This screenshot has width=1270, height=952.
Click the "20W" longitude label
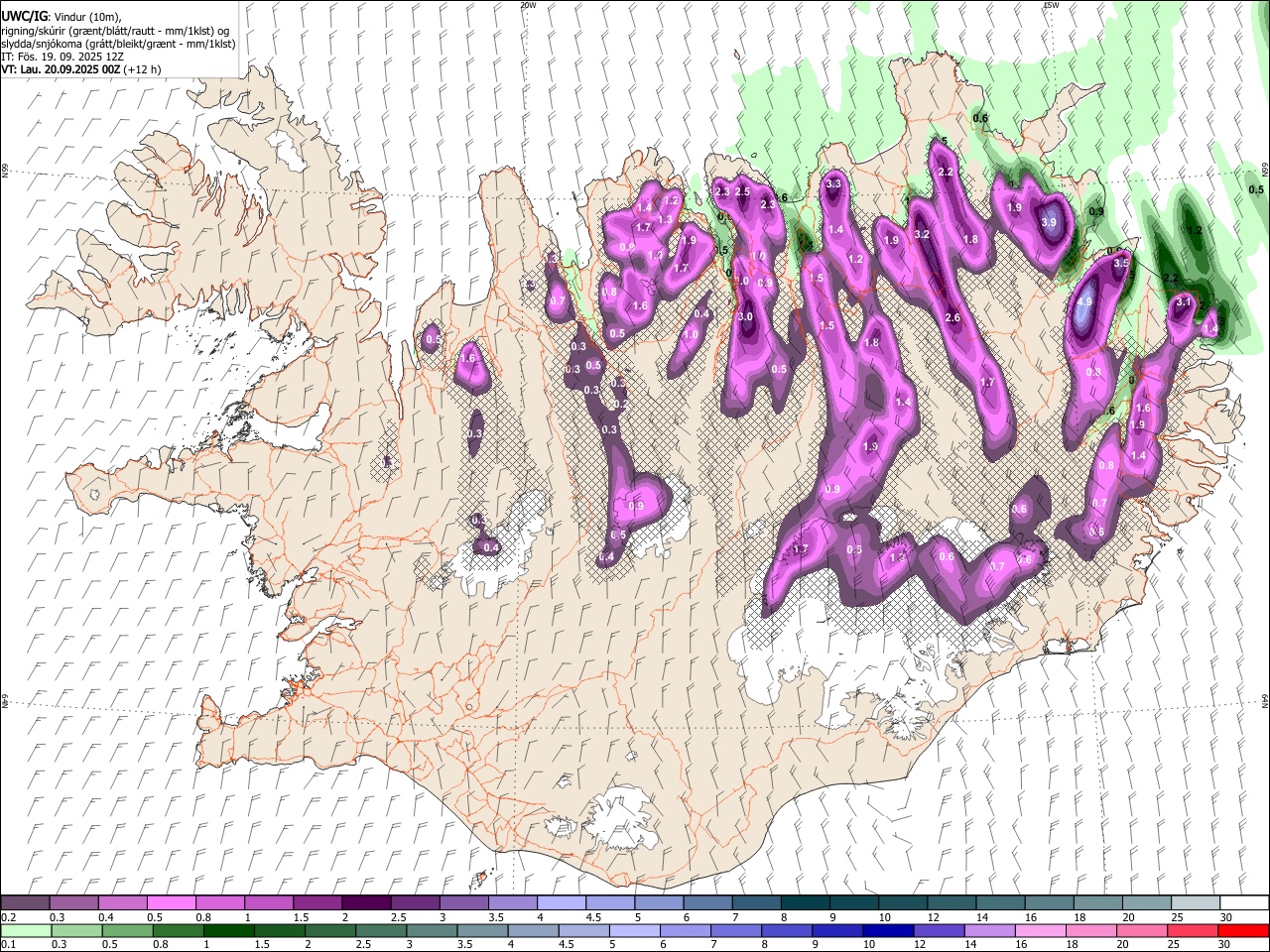[x=528, y=5]
